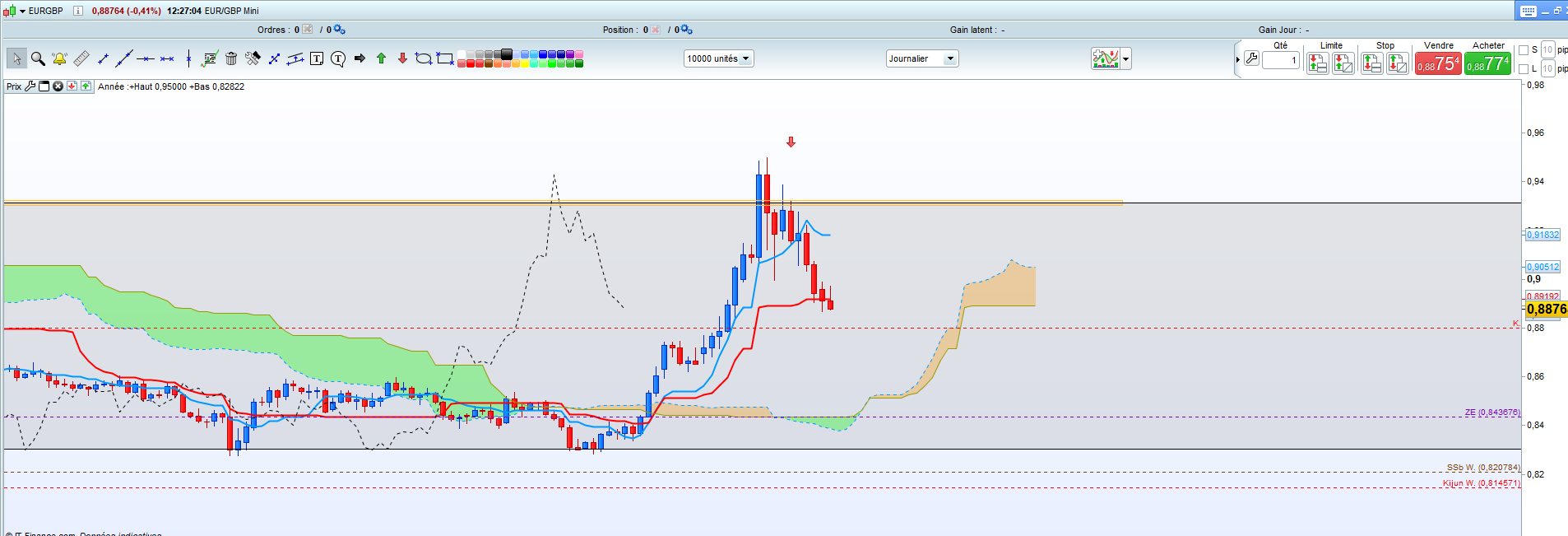Click the red Vendre sell button

pyautogui.click(x=1438, y=63)
